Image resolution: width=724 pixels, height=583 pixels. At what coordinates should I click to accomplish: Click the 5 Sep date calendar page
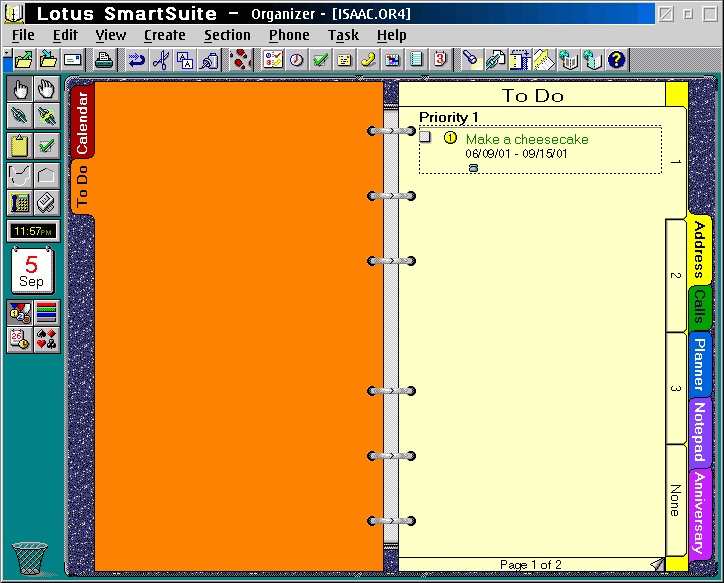pyautogui.click(x=32, y=271)
